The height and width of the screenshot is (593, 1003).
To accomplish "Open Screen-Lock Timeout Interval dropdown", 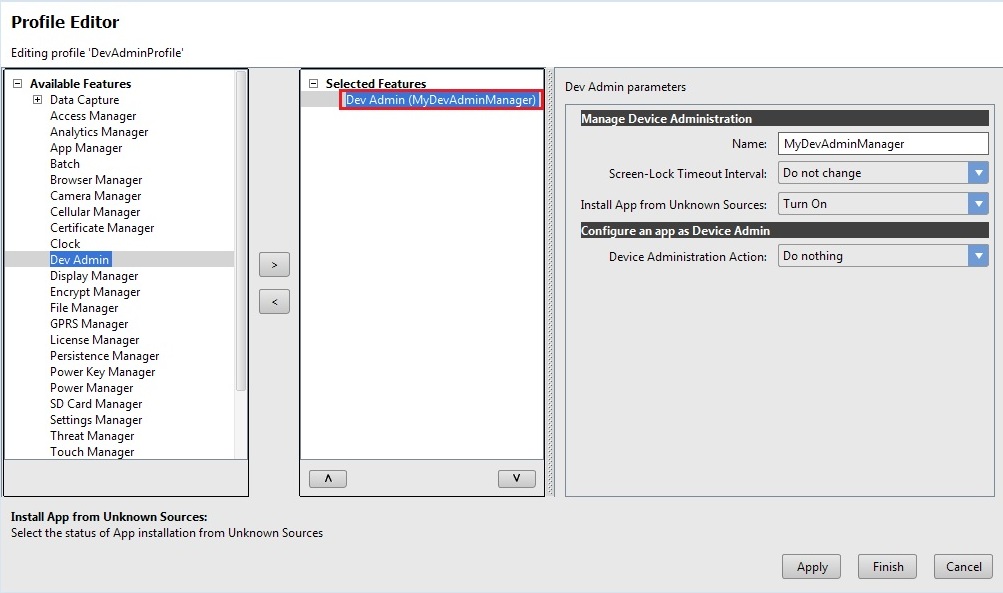I will [978, 173].
